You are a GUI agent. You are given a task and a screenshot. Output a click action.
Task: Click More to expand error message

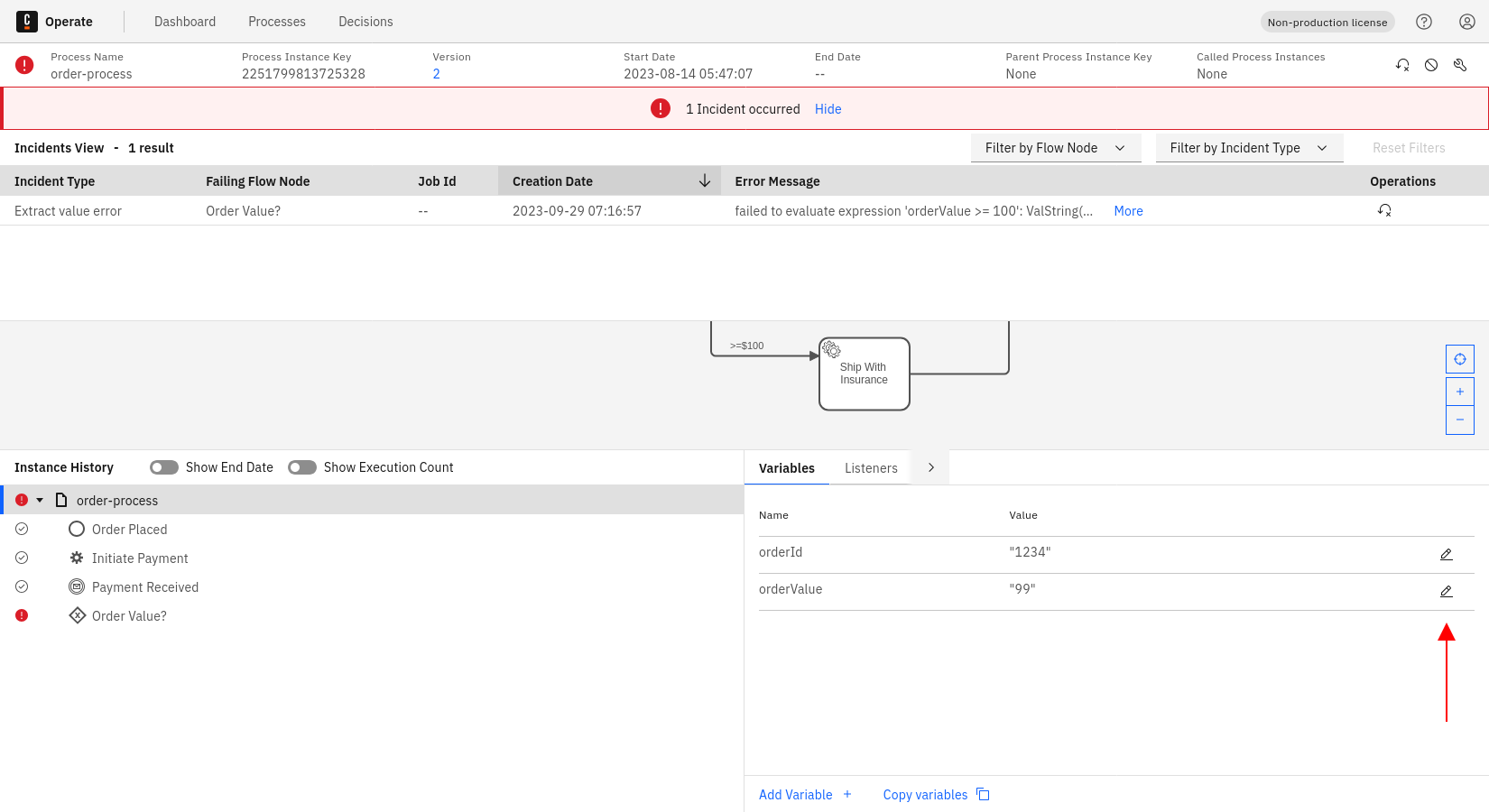[1128, 211]
